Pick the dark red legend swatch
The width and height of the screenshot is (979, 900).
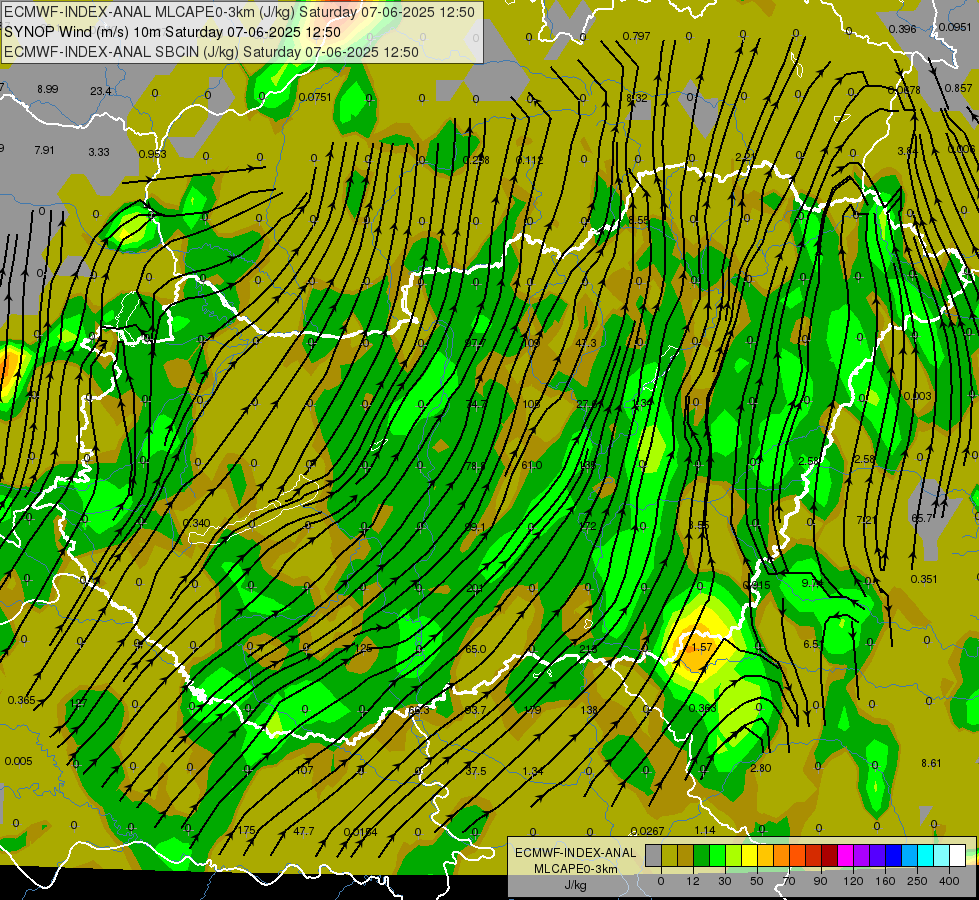pos(829,855)
